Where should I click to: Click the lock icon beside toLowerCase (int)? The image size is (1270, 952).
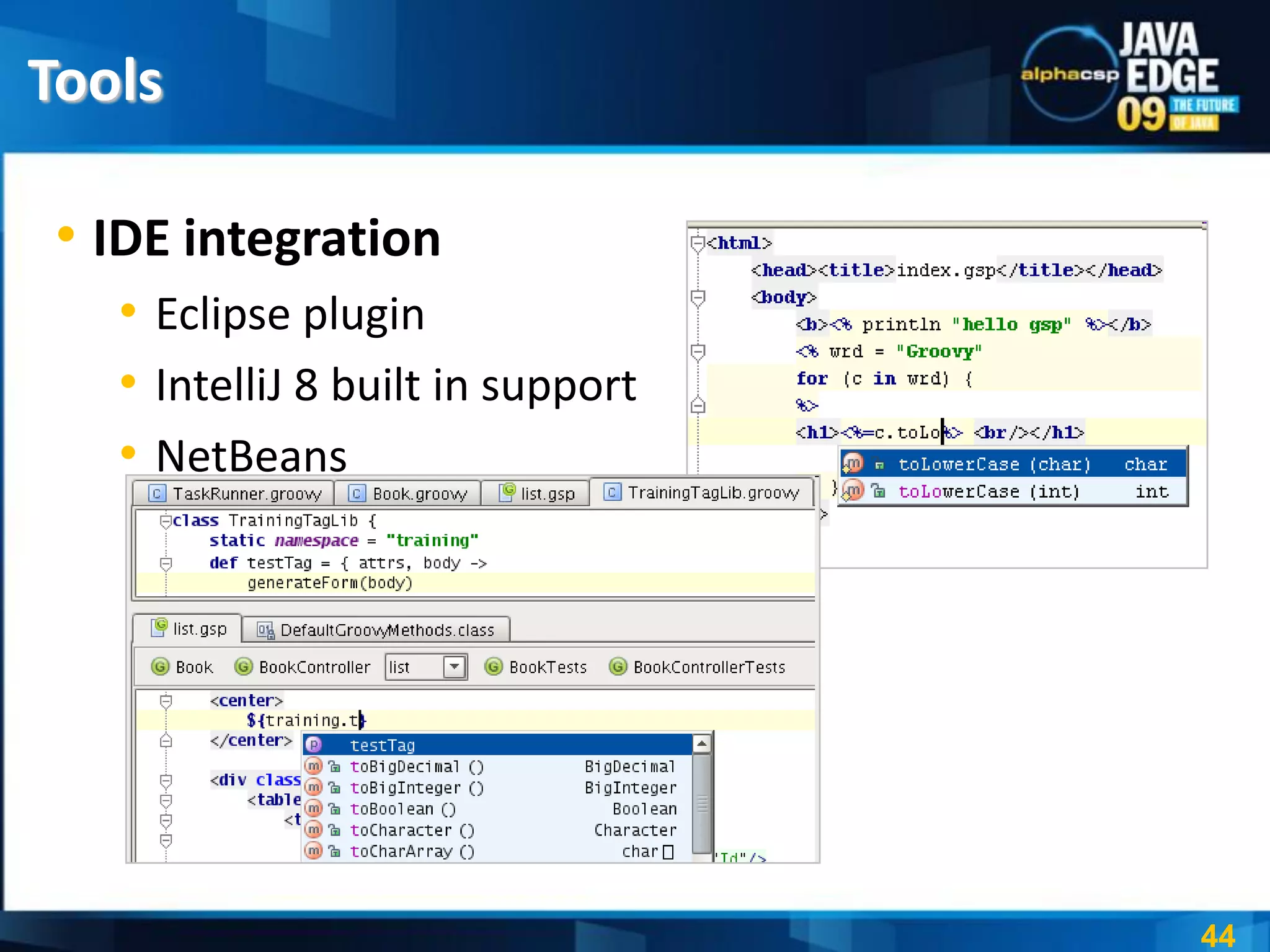(x=879, y=491)
